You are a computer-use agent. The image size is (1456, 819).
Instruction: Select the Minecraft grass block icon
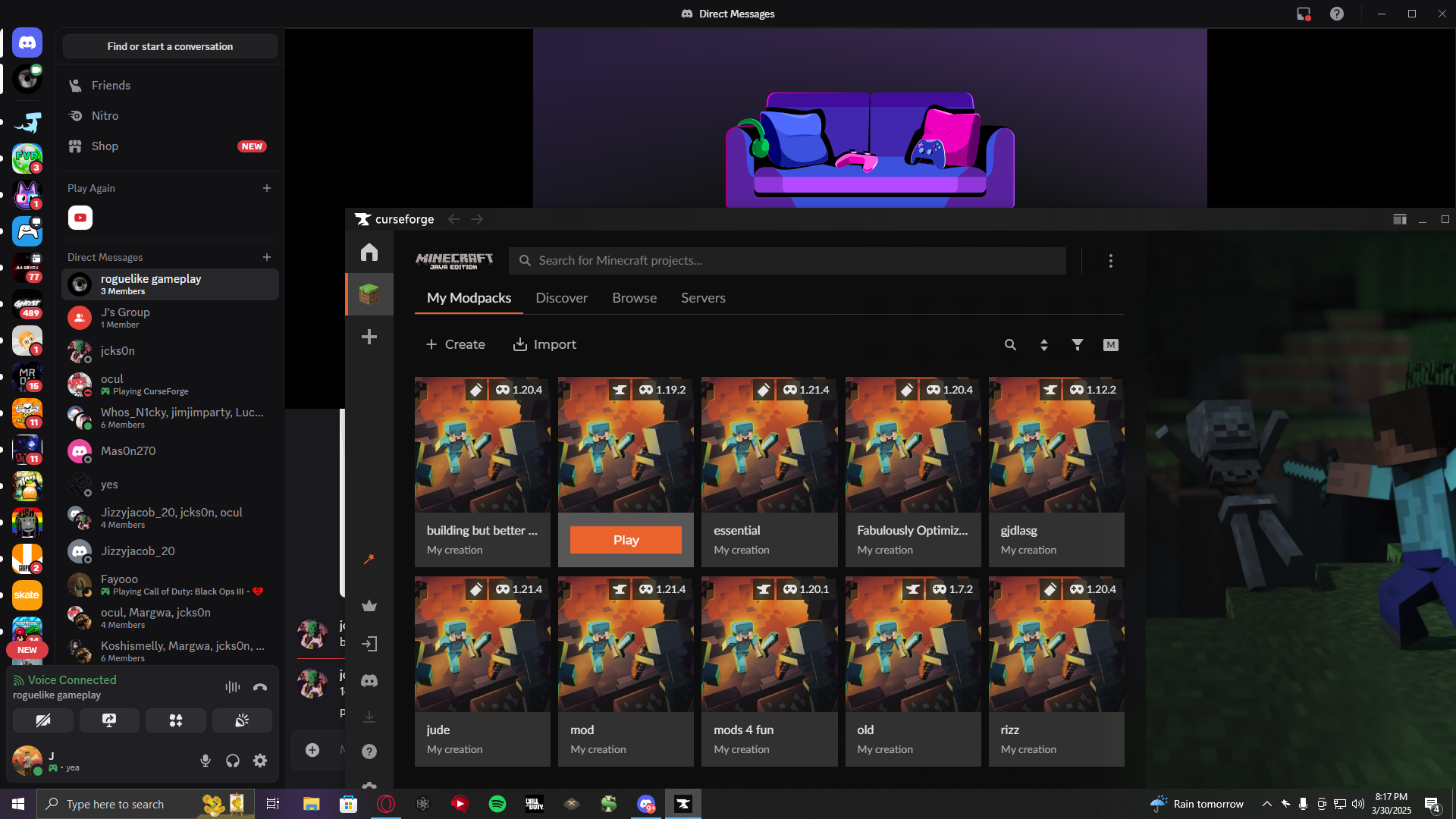pos(369,294)
